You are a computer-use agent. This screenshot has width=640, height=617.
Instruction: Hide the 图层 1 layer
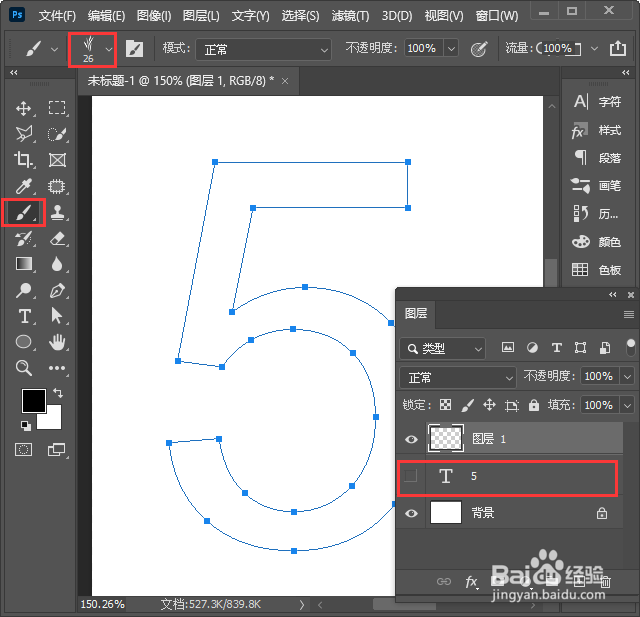pos(411,439)
